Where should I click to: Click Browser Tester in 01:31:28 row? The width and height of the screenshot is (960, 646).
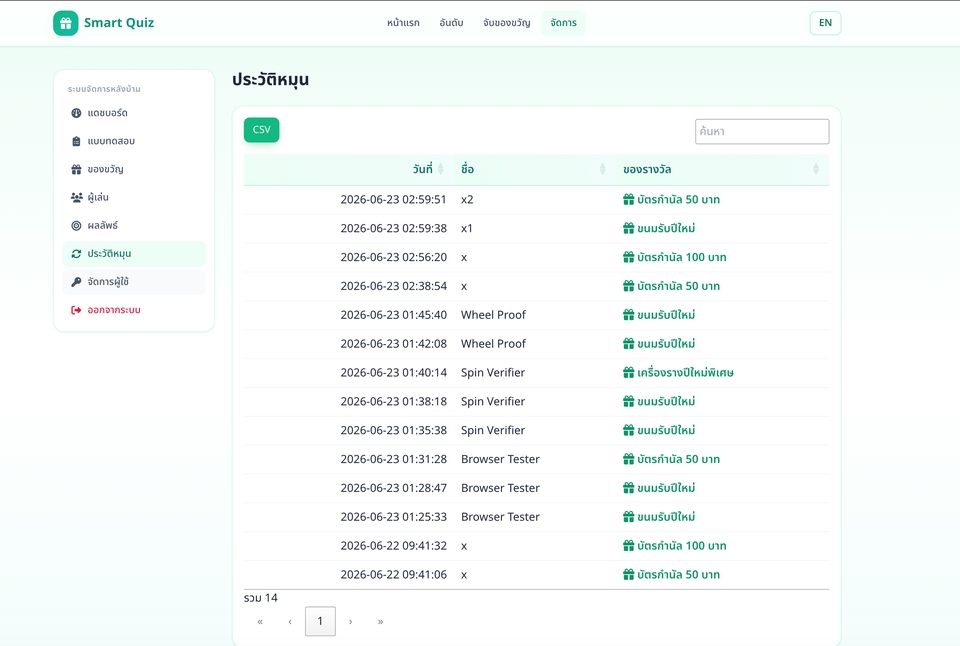coord(500,459)
